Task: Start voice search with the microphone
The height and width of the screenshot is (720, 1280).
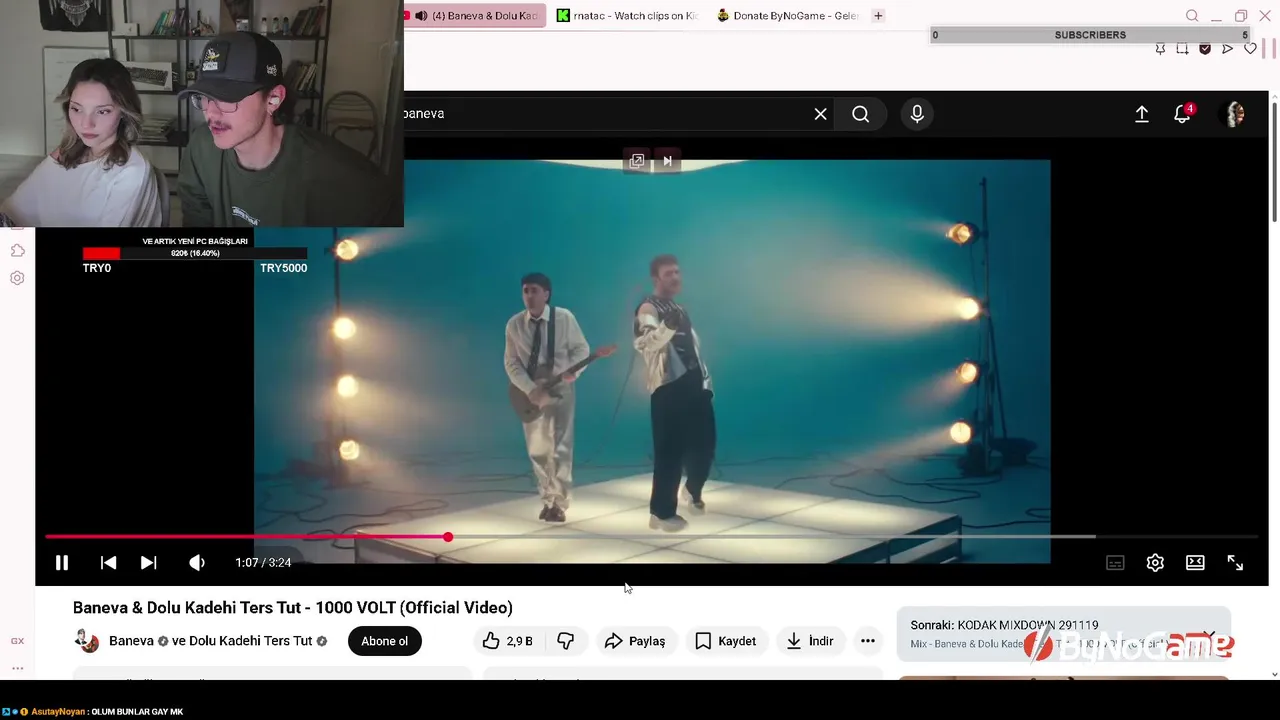Action: [x=917, y=114]
